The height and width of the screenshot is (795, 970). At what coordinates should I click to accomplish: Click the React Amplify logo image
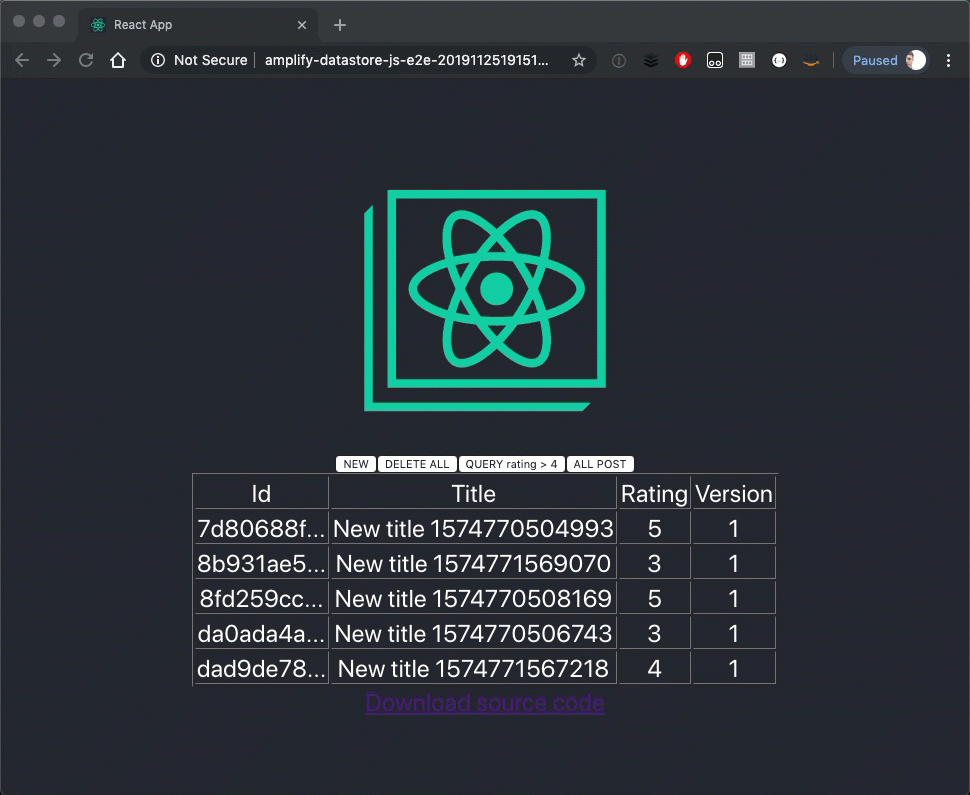pos(485,300)
